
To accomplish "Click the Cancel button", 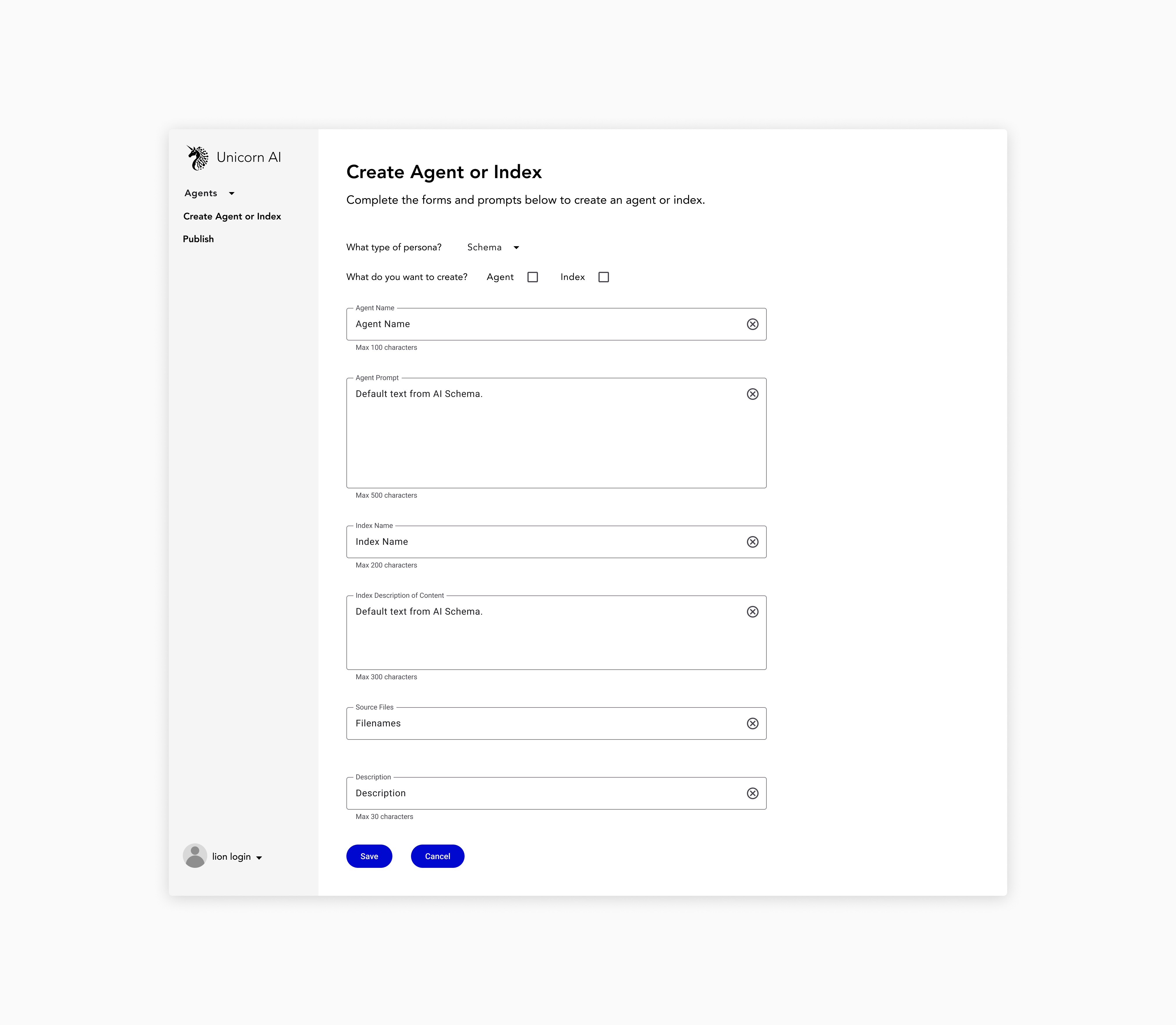I will [437, 856].
